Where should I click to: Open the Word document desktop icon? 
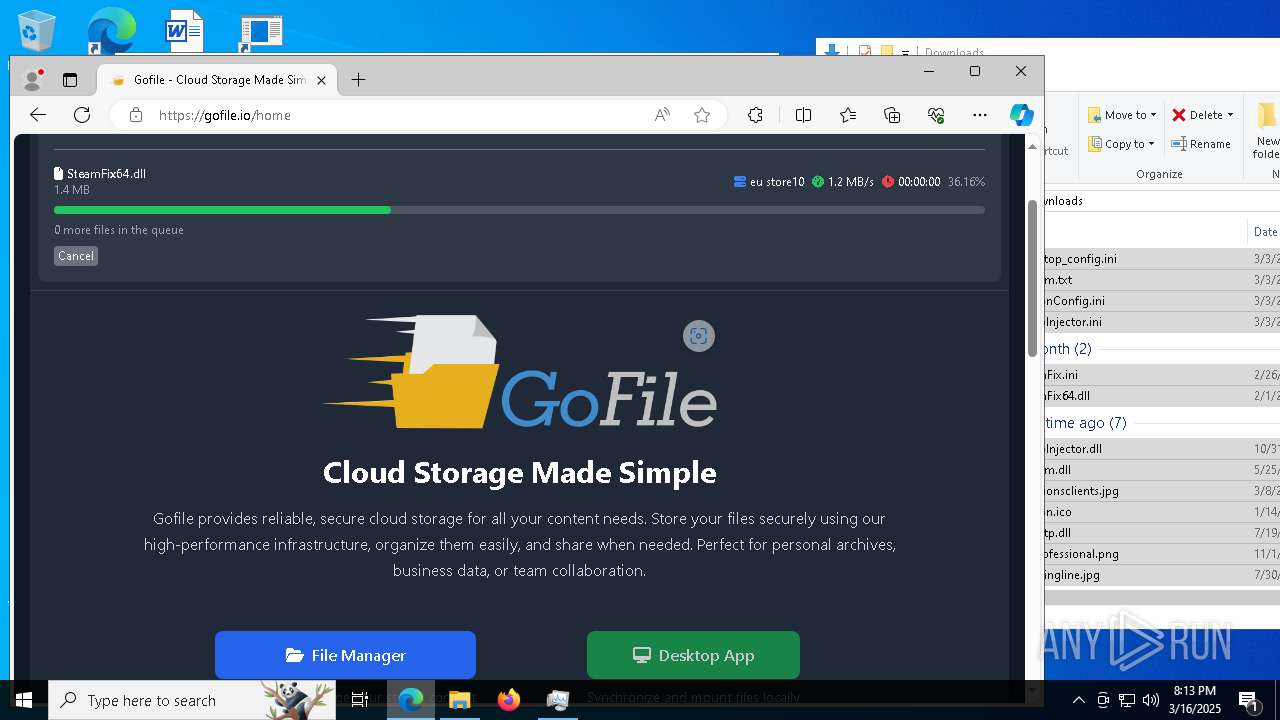pyautogui.click(x=184, y=30)
